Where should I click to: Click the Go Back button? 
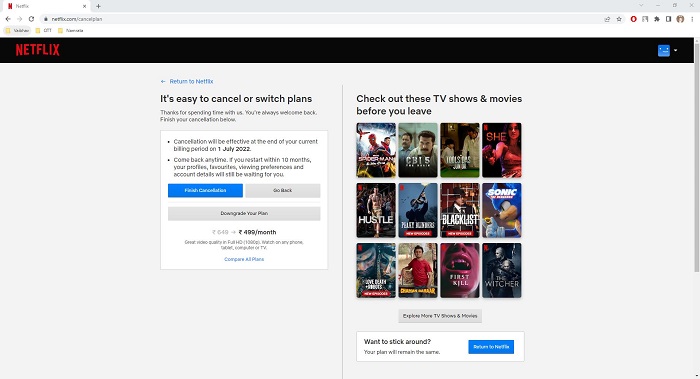(283, 190)
